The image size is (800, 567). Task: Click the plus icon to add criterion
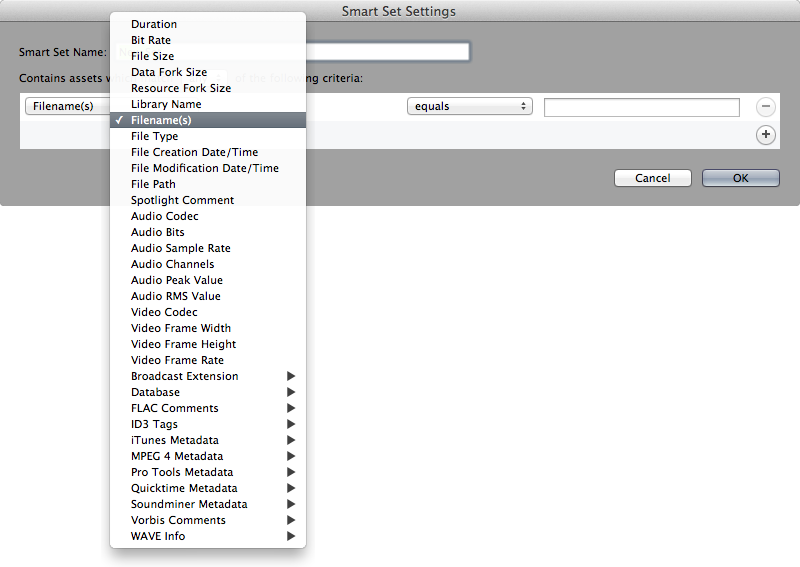pyautogui.click(x=765, y=134)
